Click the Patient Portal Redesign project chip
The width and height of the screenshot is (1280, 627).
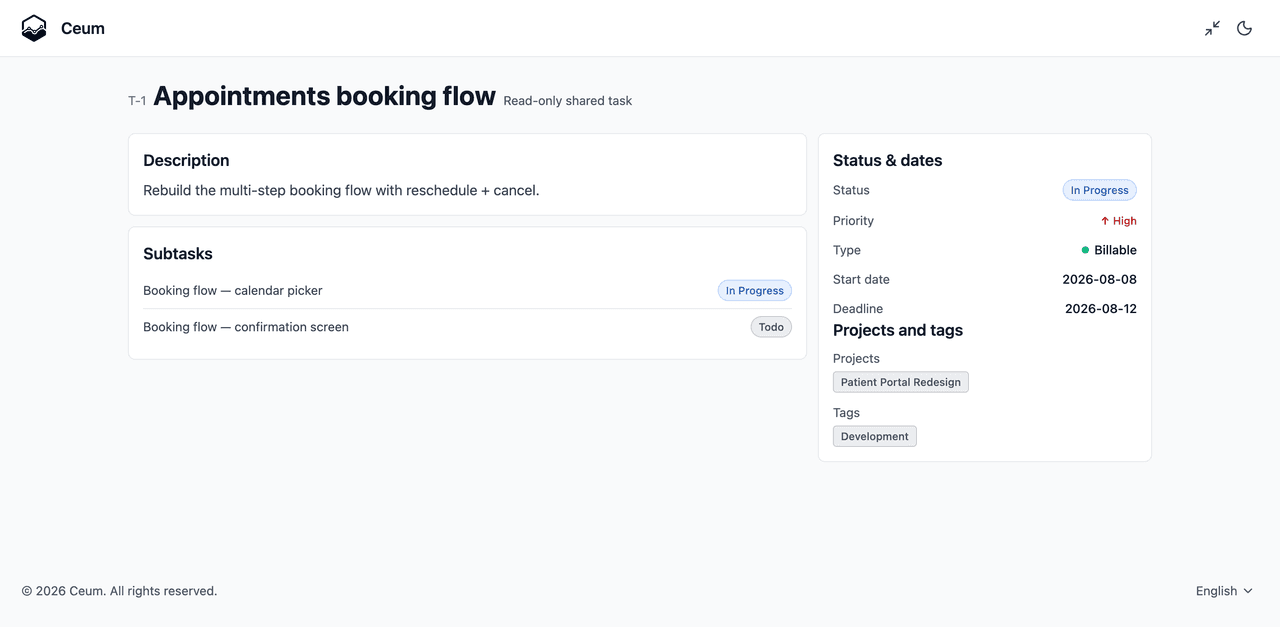(901, 382)
